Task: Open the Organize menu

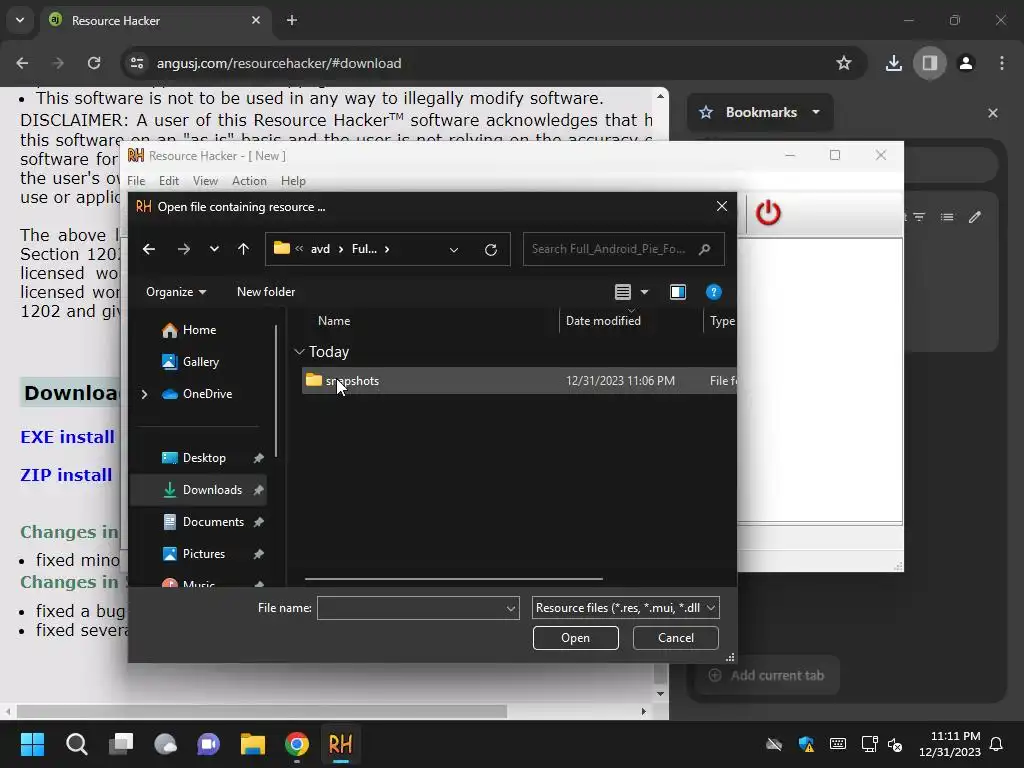Action: 176,292
